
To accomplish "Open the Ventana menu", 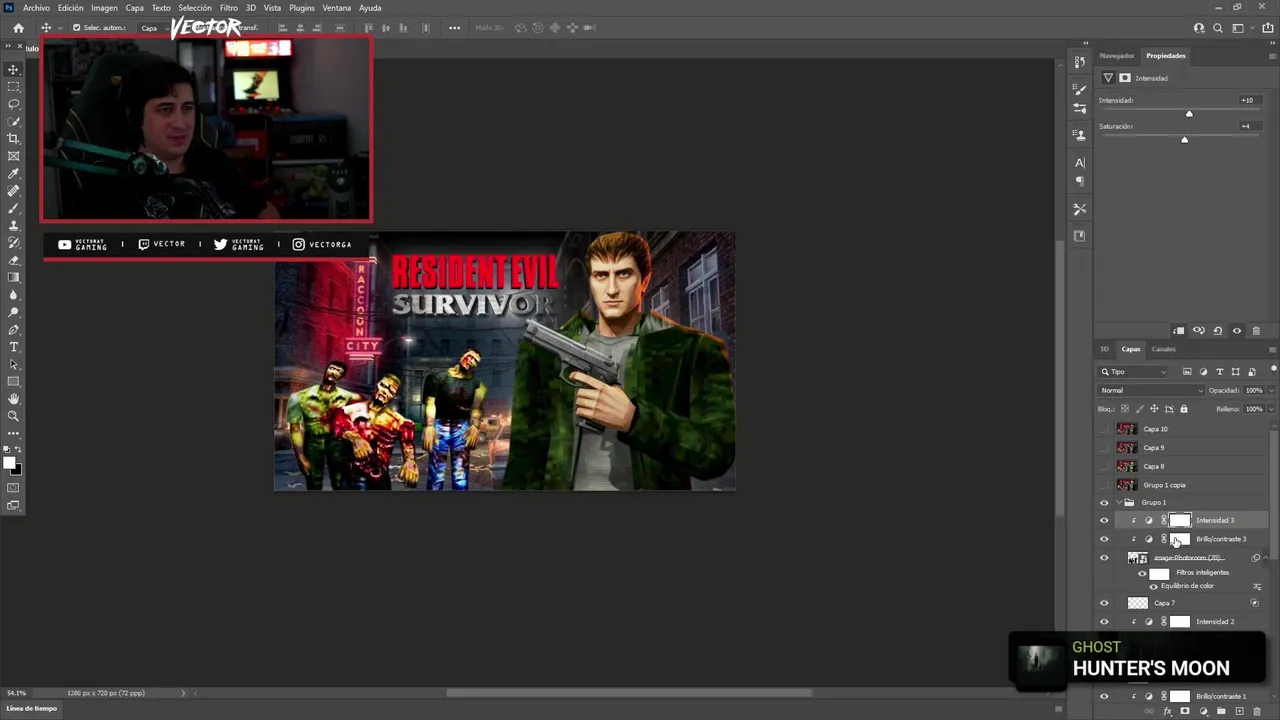I will click(x=337, y=8).
